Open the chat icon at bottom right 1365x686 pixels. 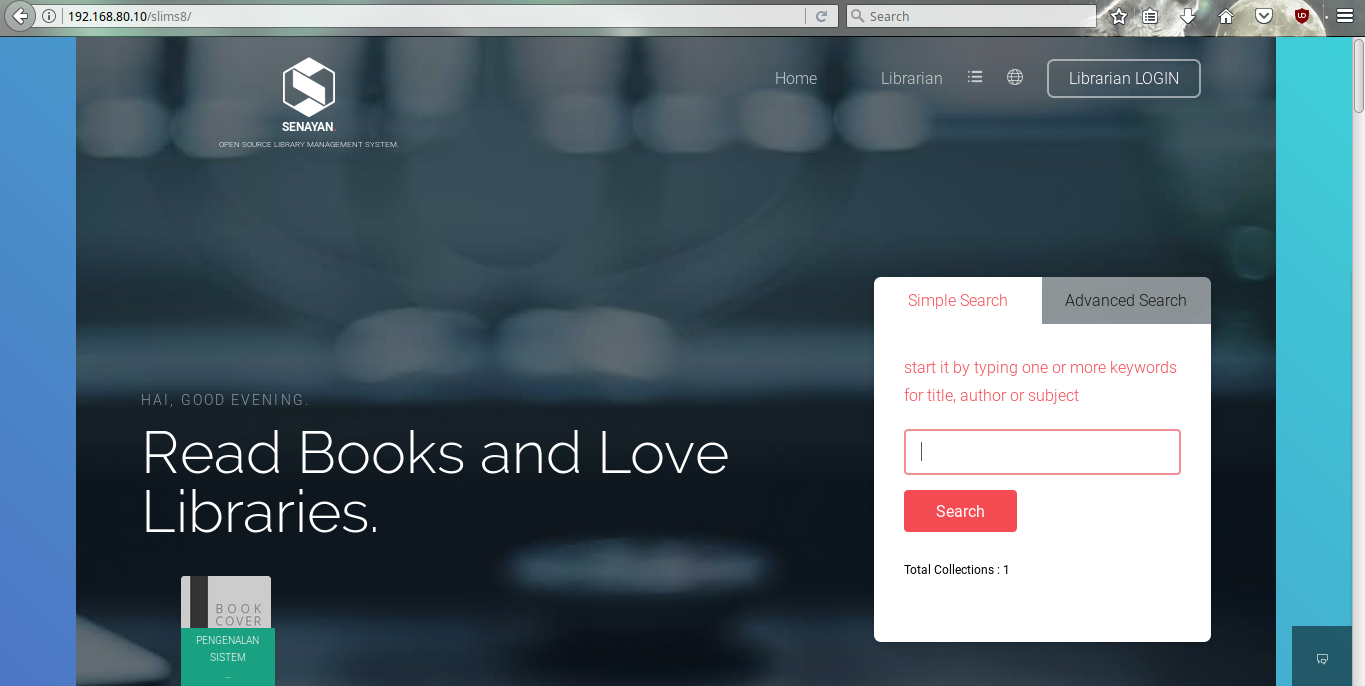pyautogui.click(x=1322, y=658)
